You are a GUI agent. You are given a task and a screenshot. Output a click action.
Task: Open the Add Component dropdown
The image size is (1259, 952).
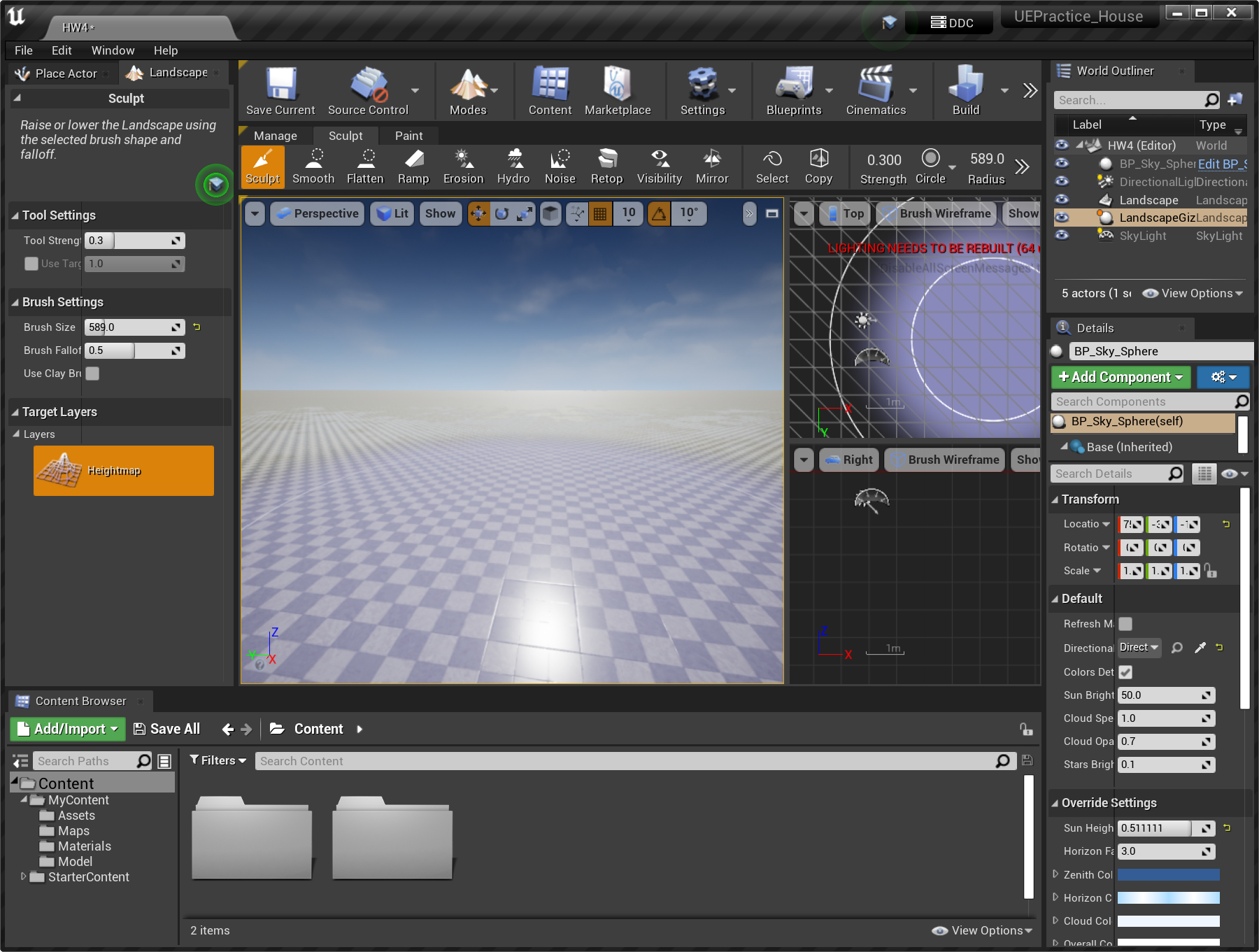point(1121,377)
